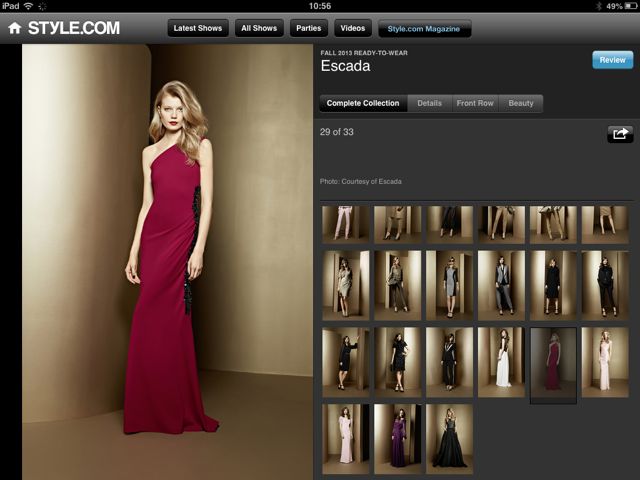Select the grey and black dress thumbnail
This screenshot has height=480, width=640.
[x=449, y=286]
